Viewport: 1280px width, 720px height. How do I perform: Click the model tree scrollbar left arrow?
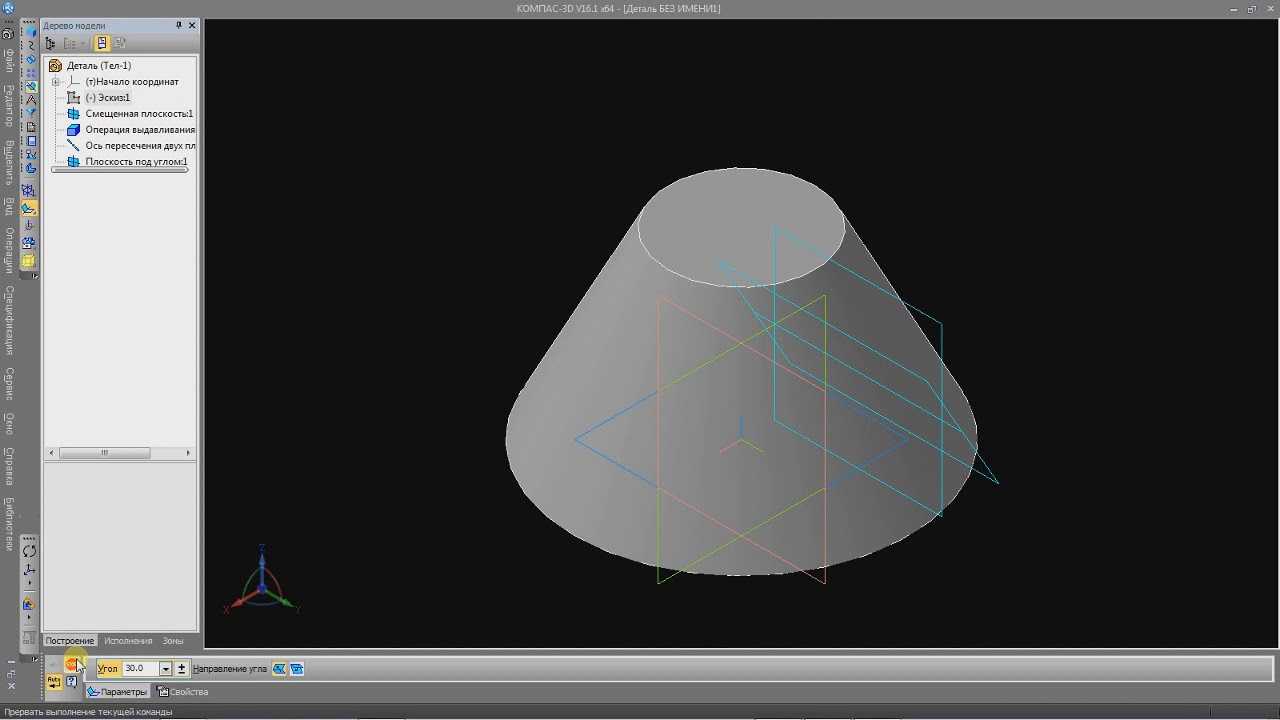[x=50, y=453]
